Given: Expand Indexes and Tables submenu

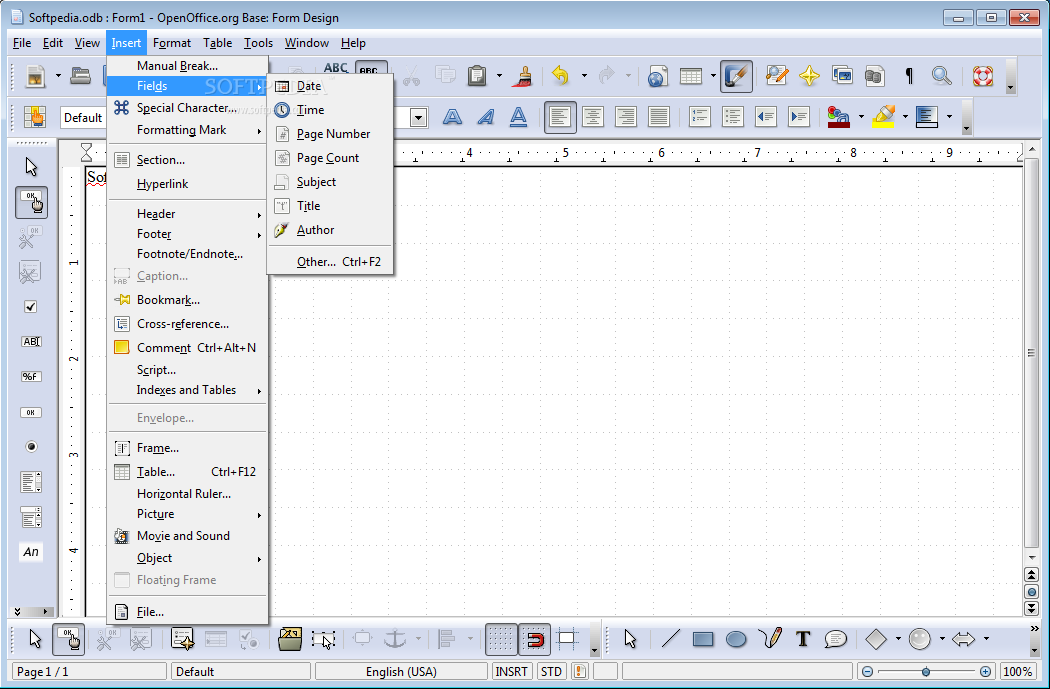Looking at the screenshot, I should point(188,390).
